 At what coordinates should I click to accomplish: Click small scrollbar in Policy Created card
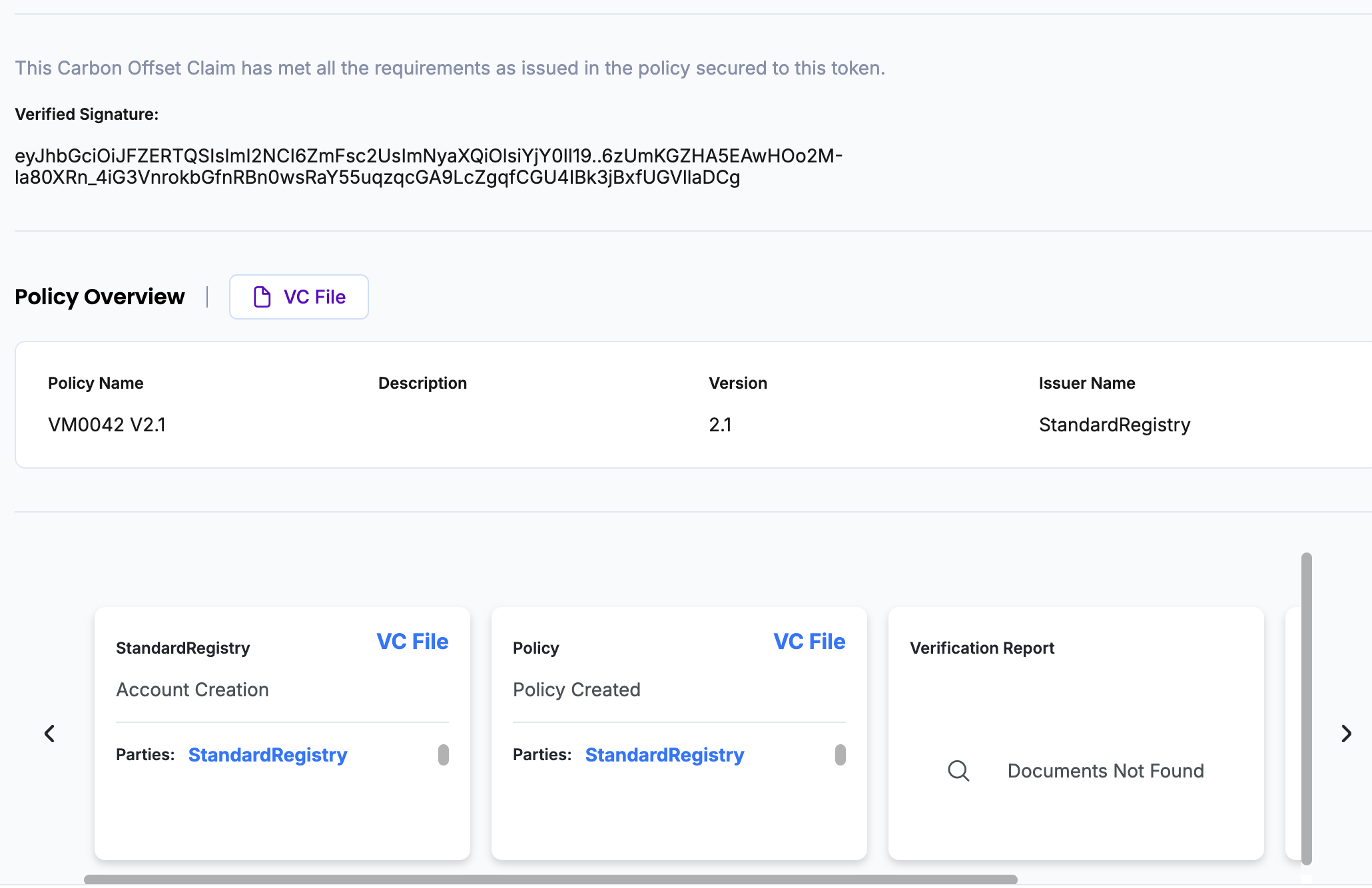pyautogui.click(x=841, y=755)
